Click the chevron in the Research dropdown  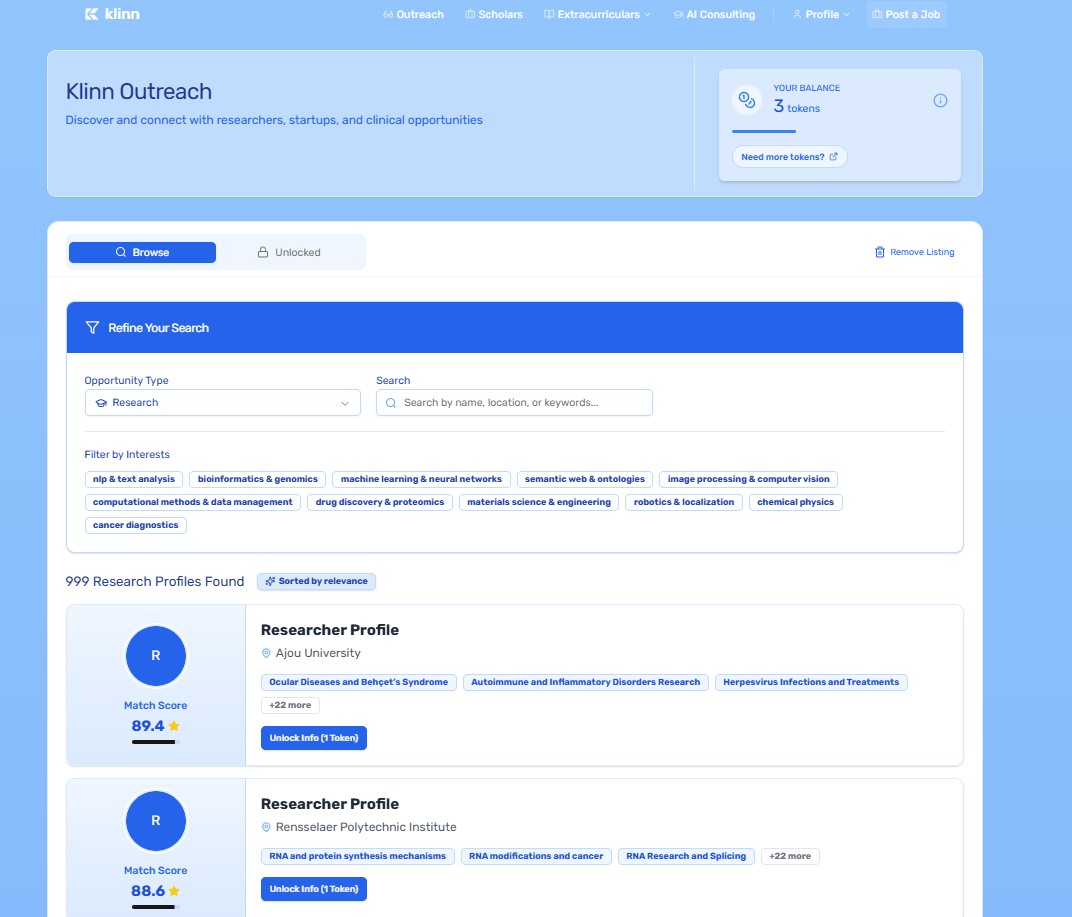coord(345,403)
